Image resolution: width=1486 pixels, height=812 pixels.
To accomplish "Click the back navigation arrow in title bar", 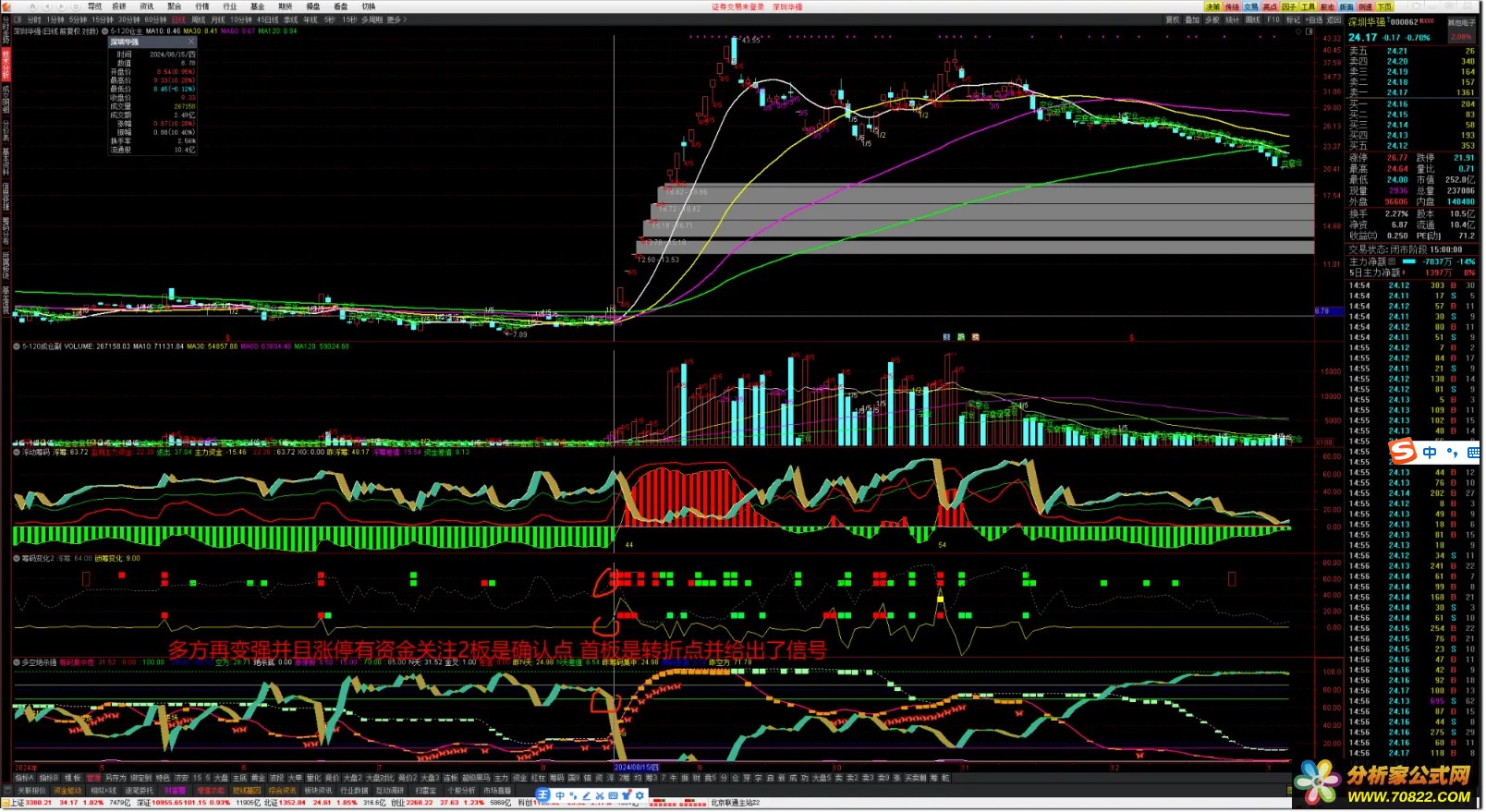I will coord(47,6).
